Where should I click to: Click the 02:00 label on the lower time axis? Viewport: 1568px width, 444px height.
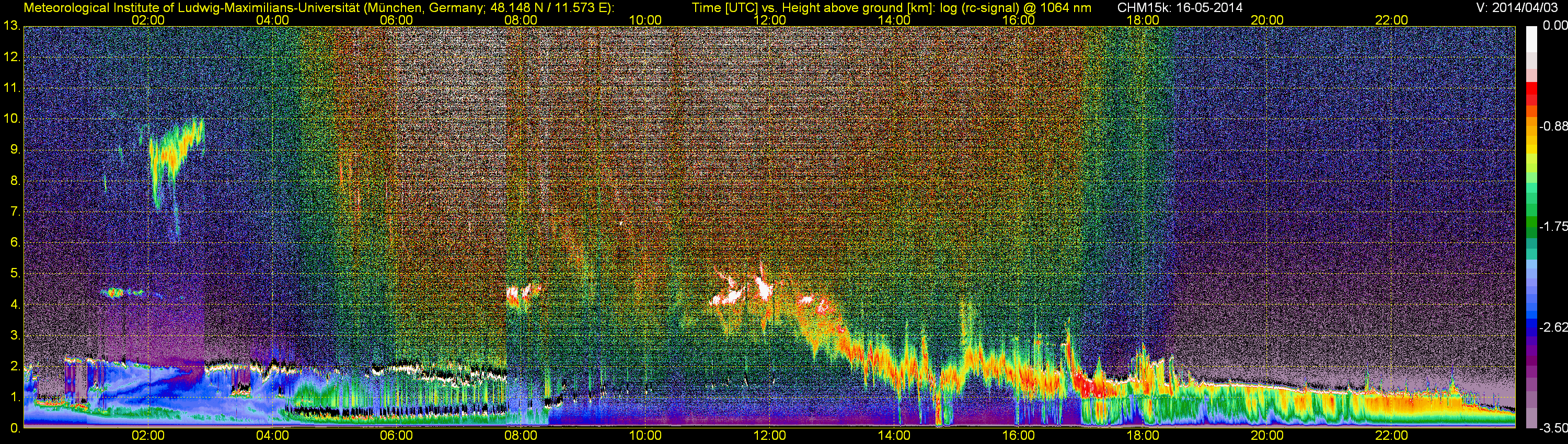(148, 436)
